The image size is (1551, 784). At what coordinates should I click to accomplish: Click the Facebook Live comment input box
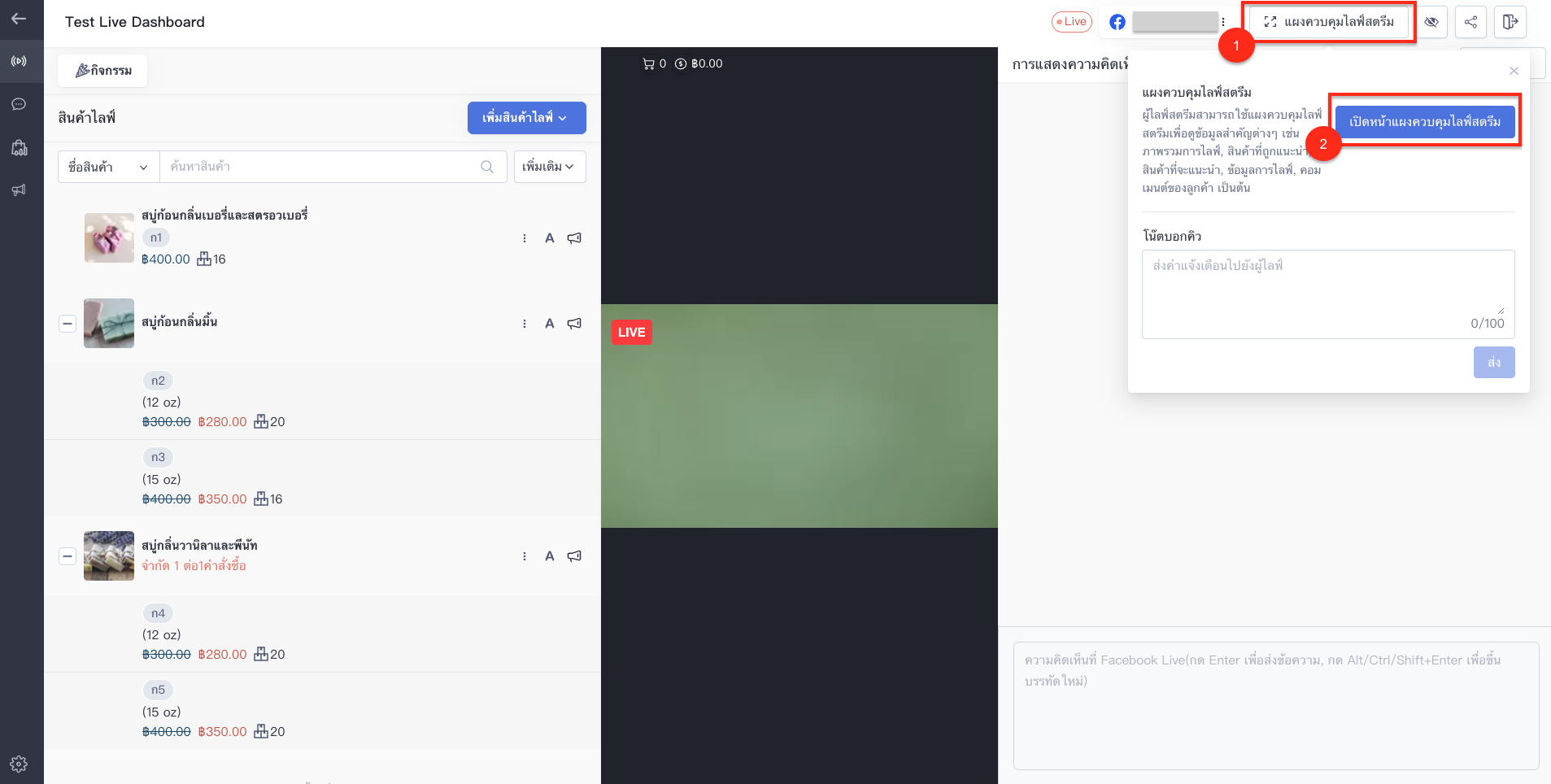click(1276, 705)
